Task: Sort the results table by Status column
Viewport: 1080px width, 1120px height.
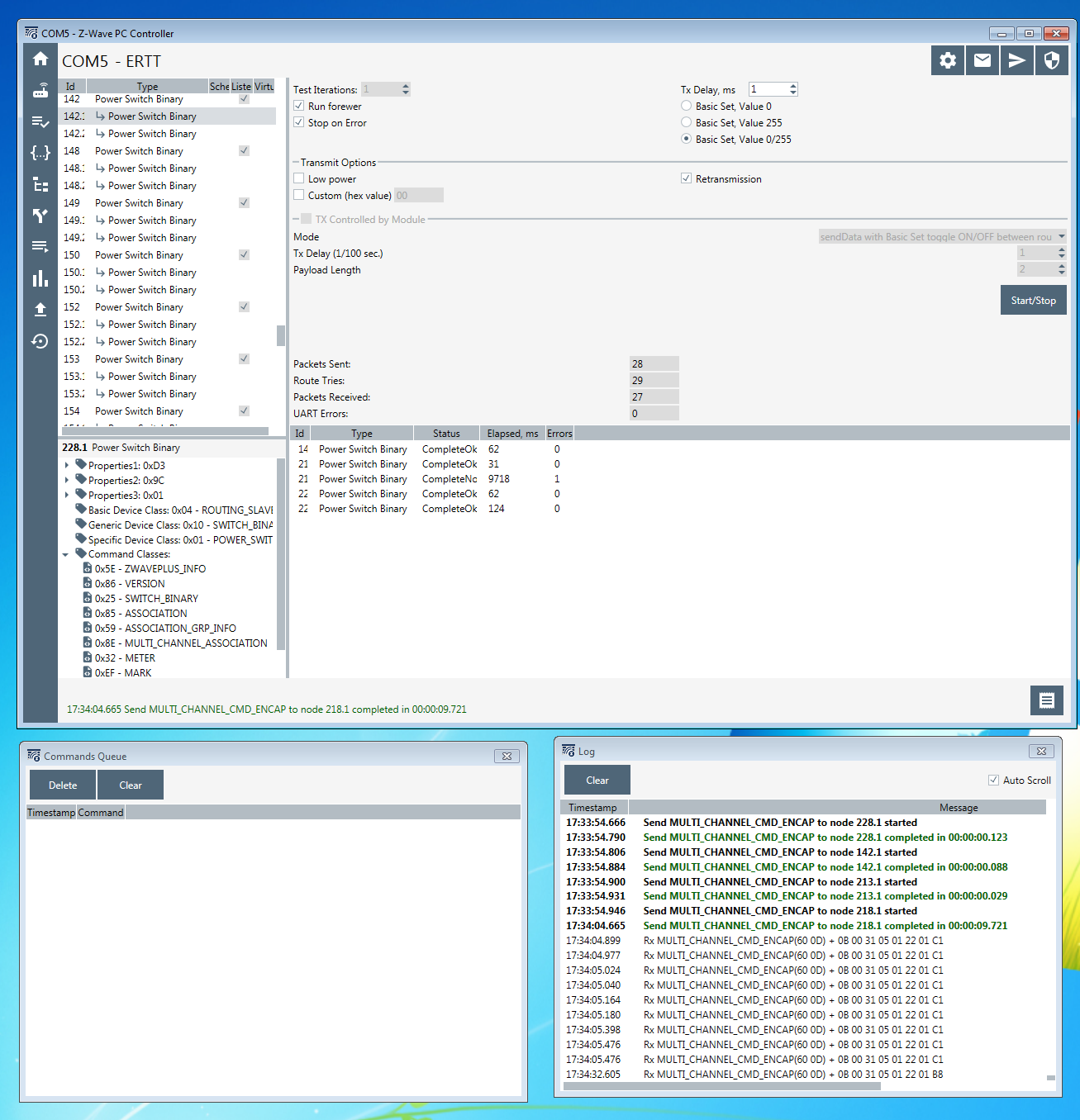Action: pos(446,434)
